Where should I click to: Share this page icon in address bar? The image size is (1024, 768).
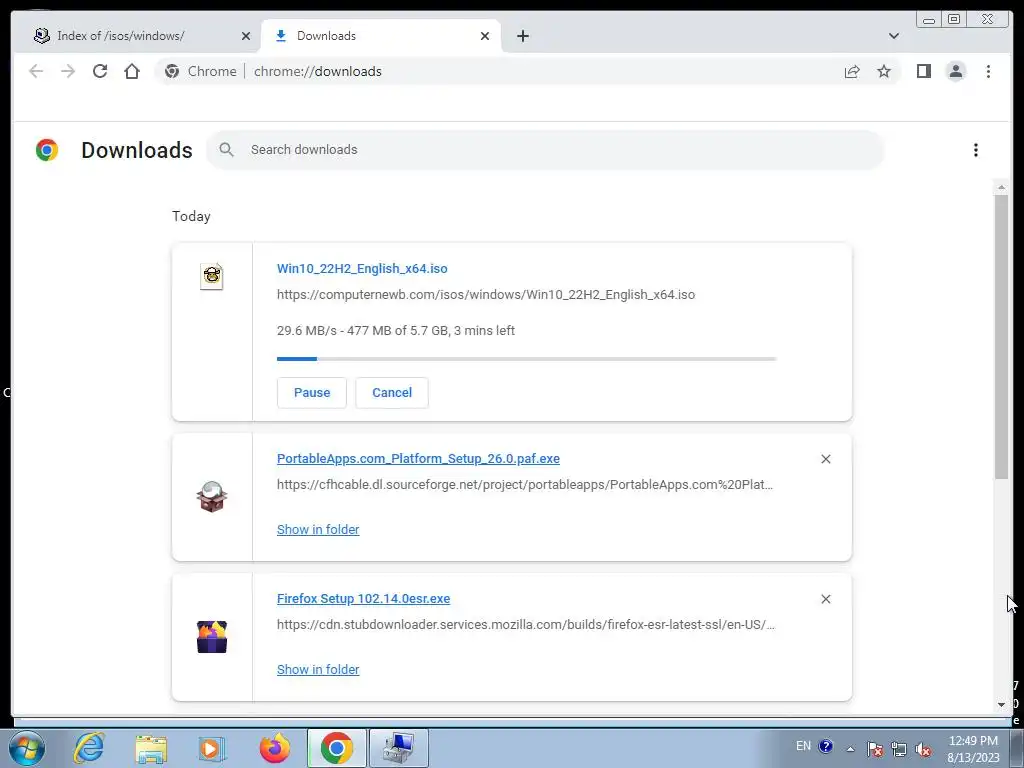852,71
